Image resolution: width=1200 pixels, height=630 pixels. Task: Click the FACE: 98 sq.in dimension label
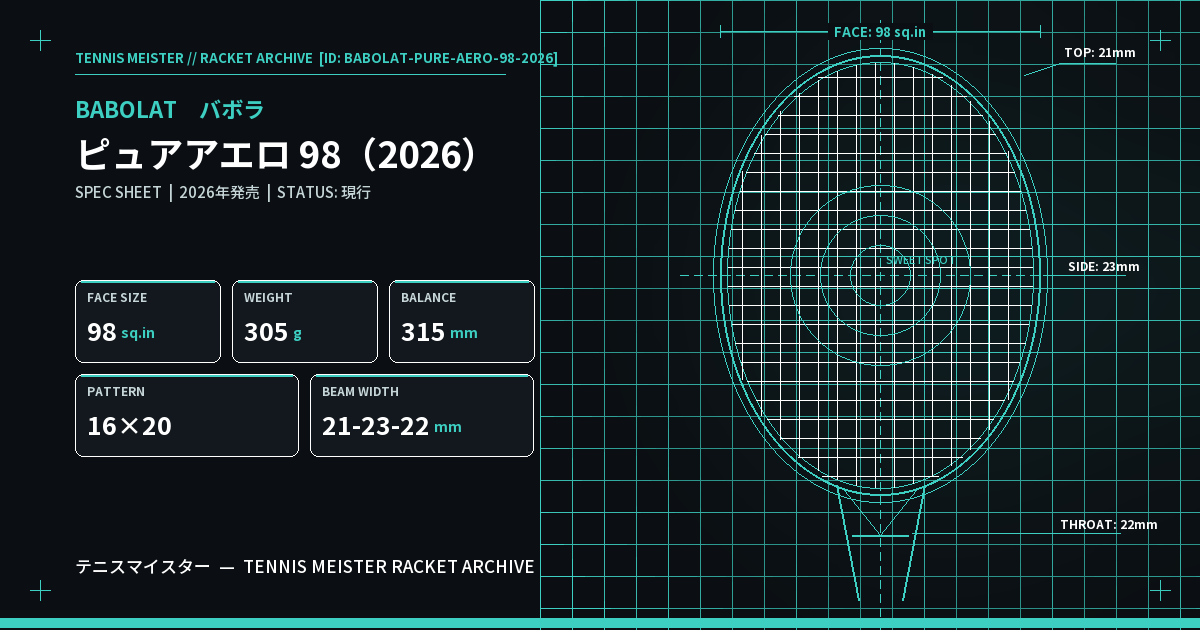click(x=880, y=32)
